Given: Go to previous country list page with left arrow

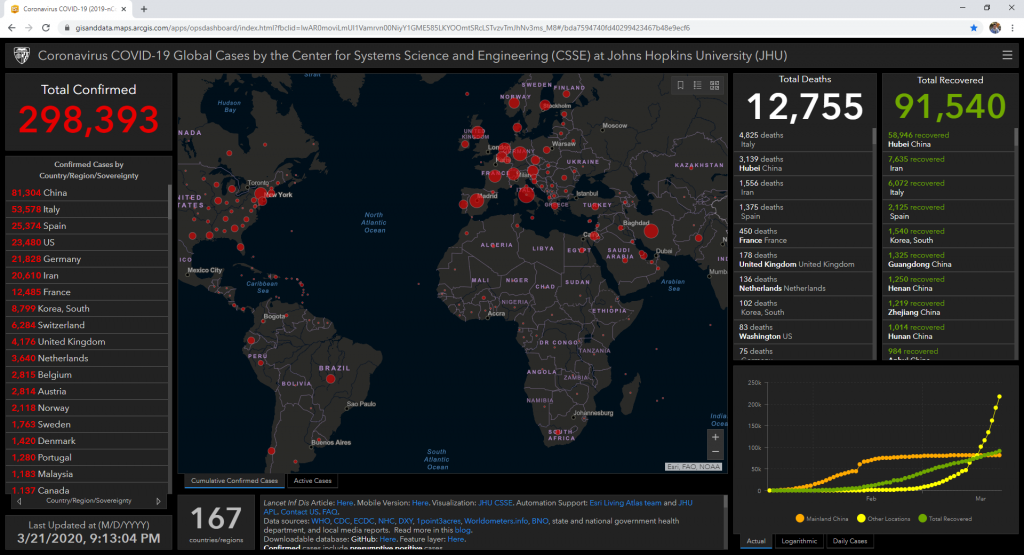Looking at the screenshot, I should 19,501.
